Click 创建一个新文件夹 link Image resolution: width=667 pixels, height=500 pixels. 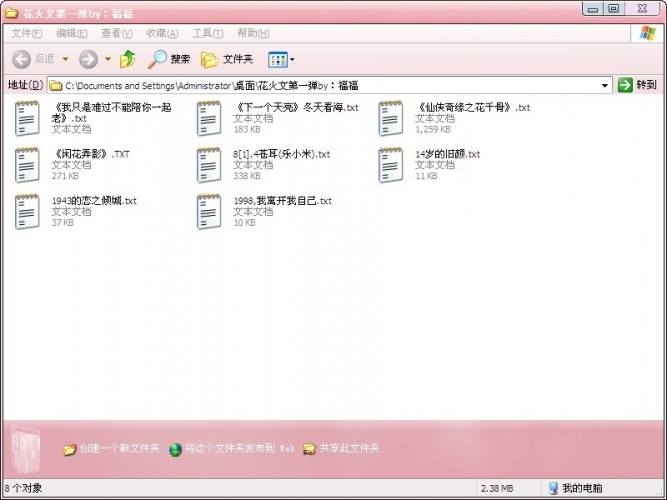click(x=118, y=448)
